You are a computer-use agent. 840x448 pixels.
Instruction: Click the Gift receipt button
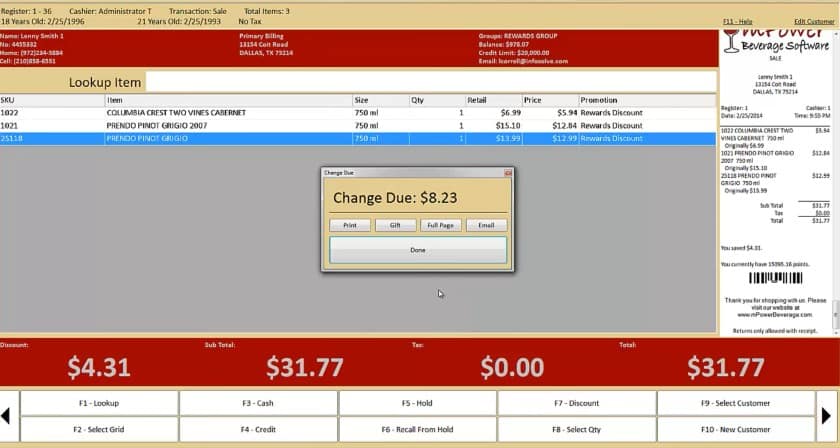click(x=395, y=225)
